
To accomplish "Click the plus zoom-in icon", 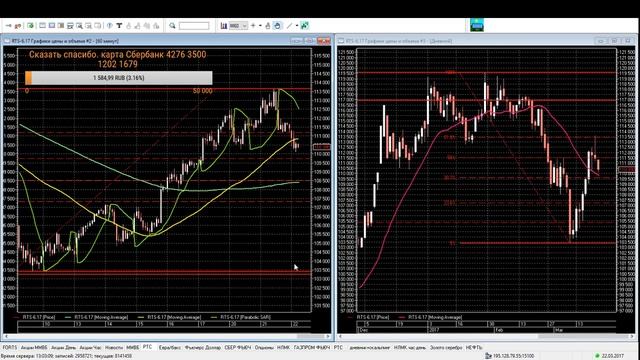I will click(253, 26).
